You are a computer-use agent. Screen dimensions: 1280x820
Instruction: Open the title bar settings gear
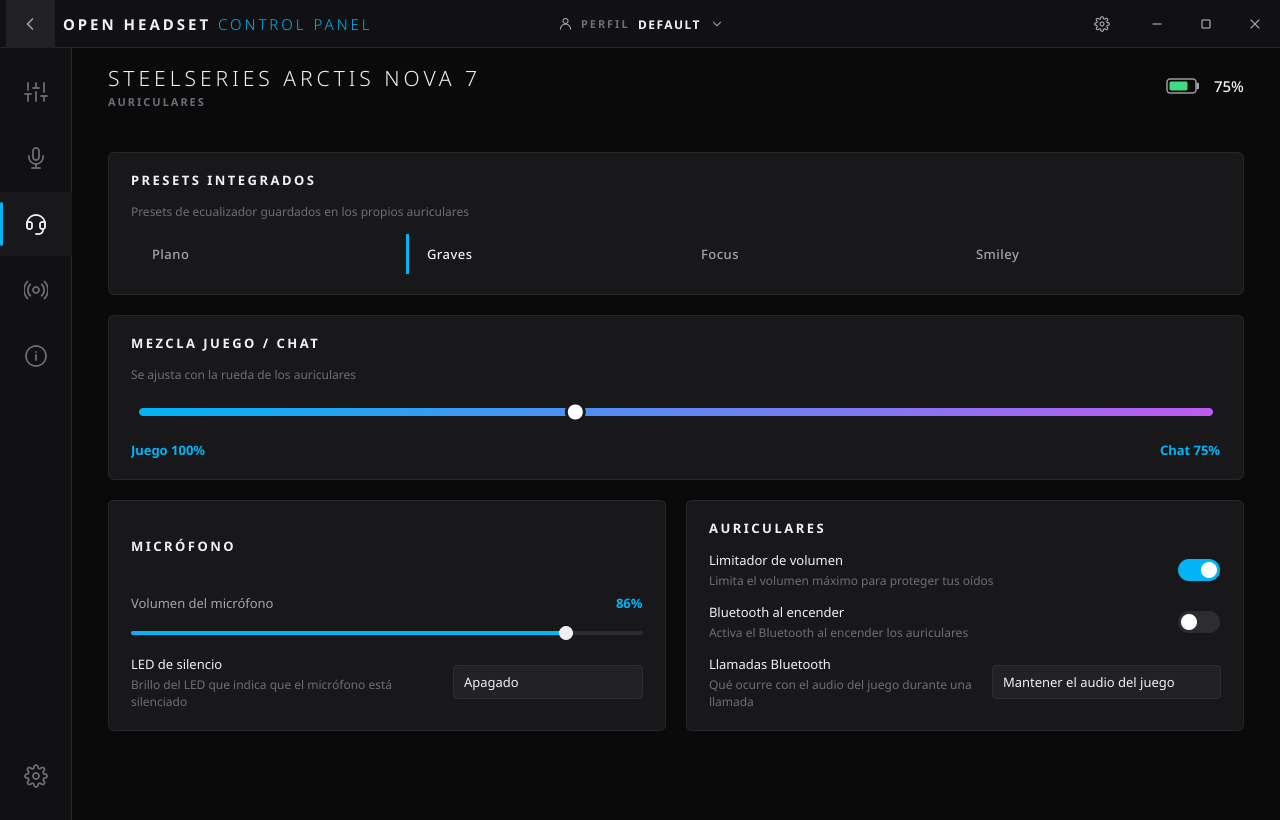pos(1102,24)
